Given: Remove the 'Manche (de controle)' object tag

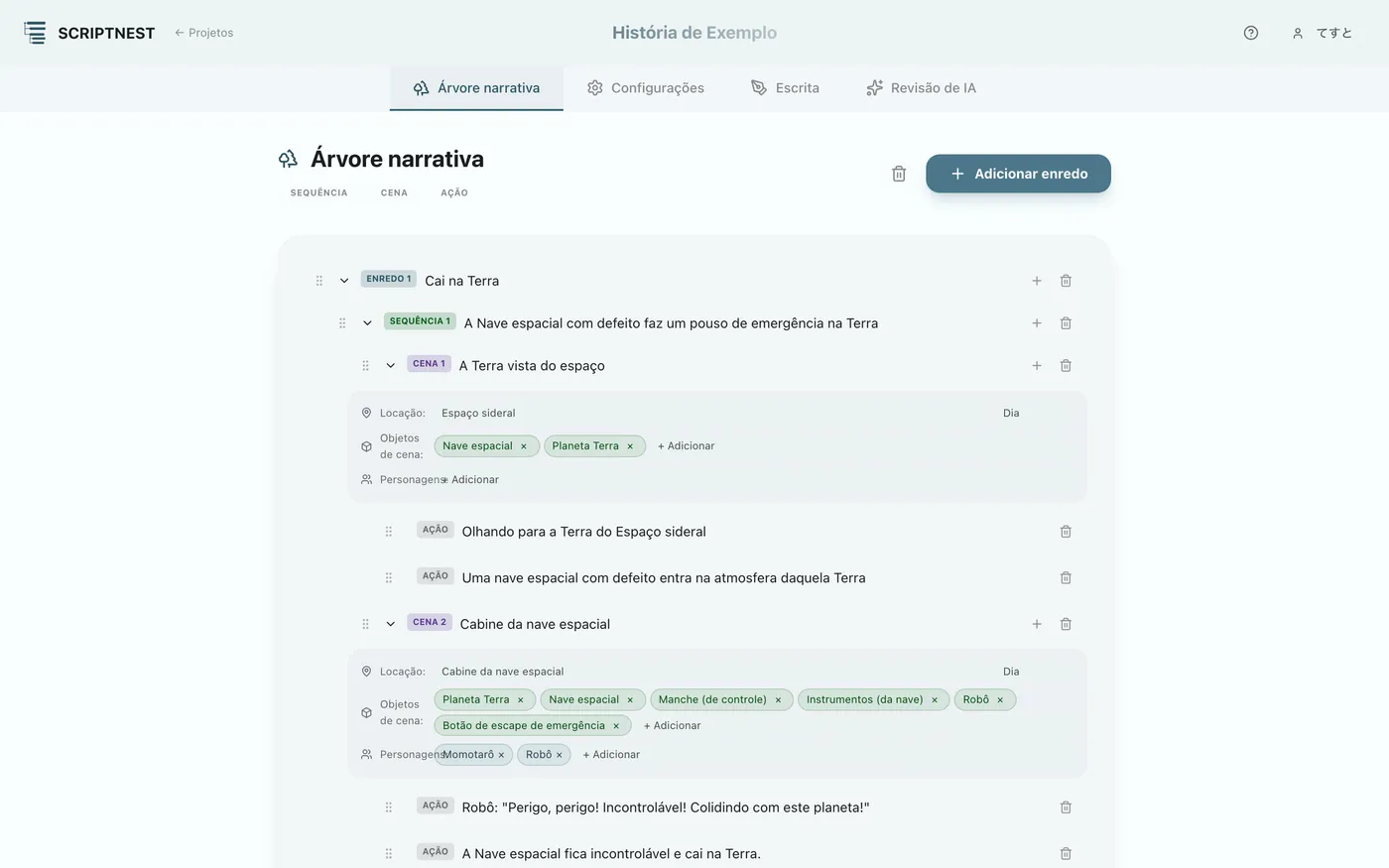Looking at the screenshot, I should (x=778, y=700).
